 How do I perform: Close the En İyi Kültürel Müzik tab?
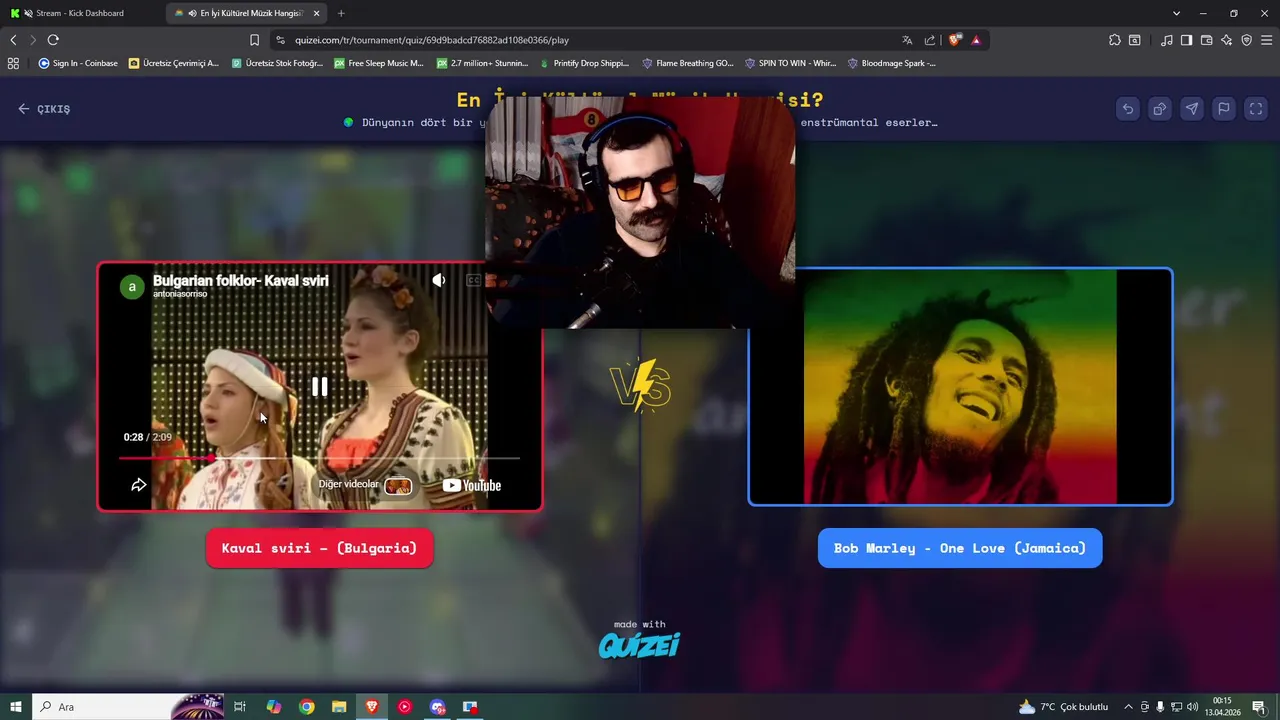(316, 13)
